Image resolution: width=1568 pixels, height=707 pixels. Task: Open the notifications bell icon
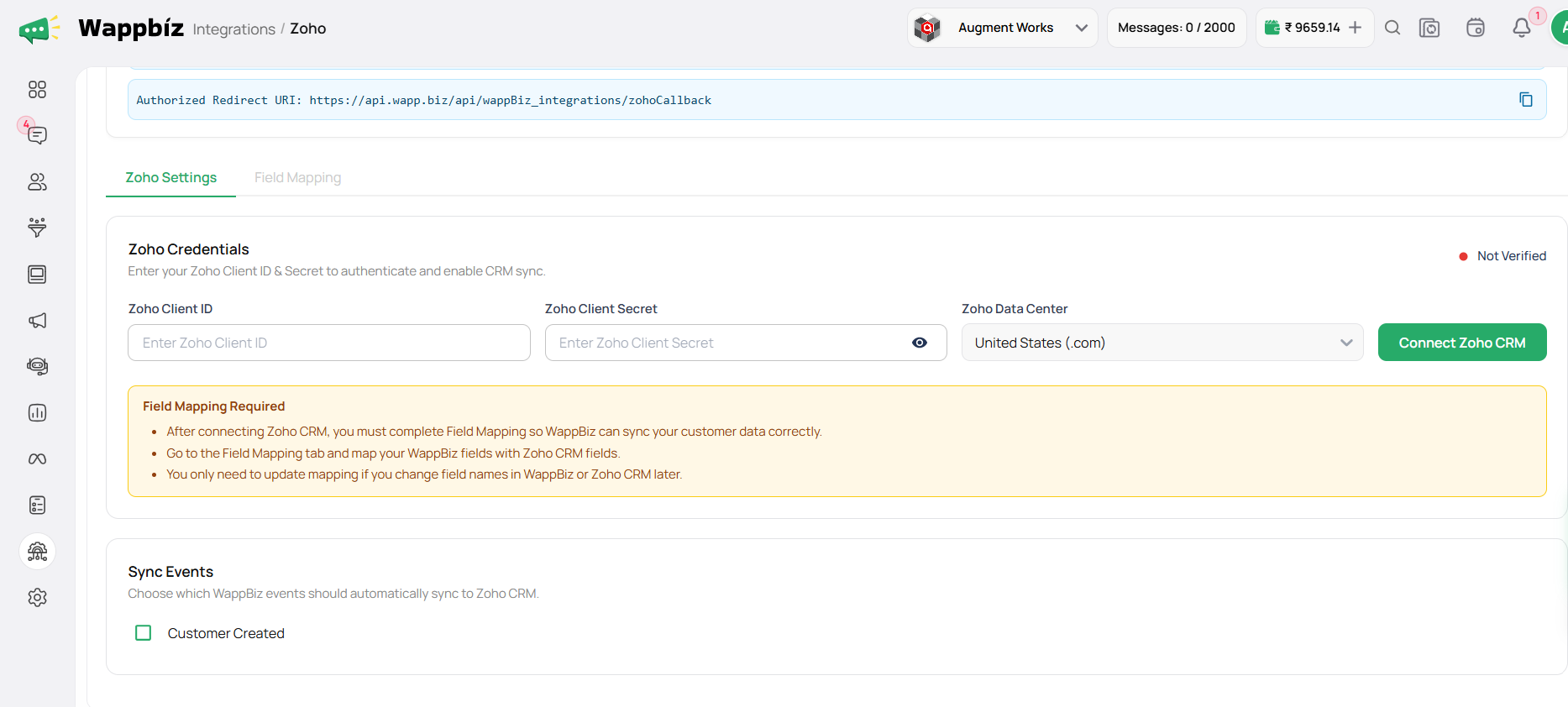[1522, 28]
